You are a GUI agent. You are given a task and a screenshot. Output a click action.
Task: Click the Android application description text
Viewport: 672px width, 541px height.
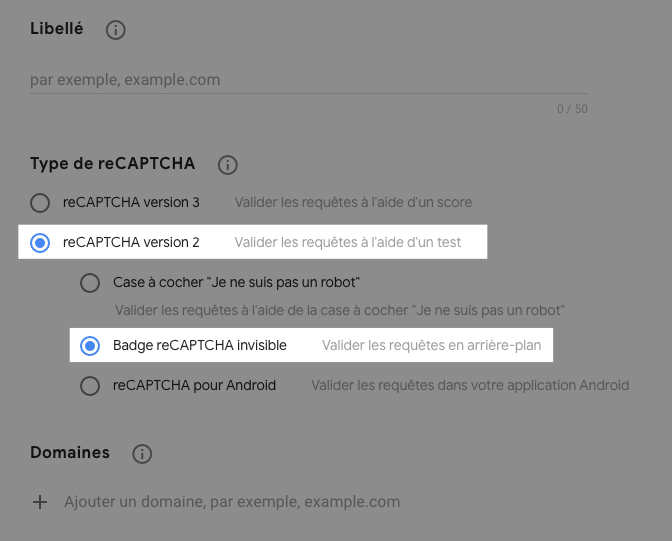coord(470,386)
